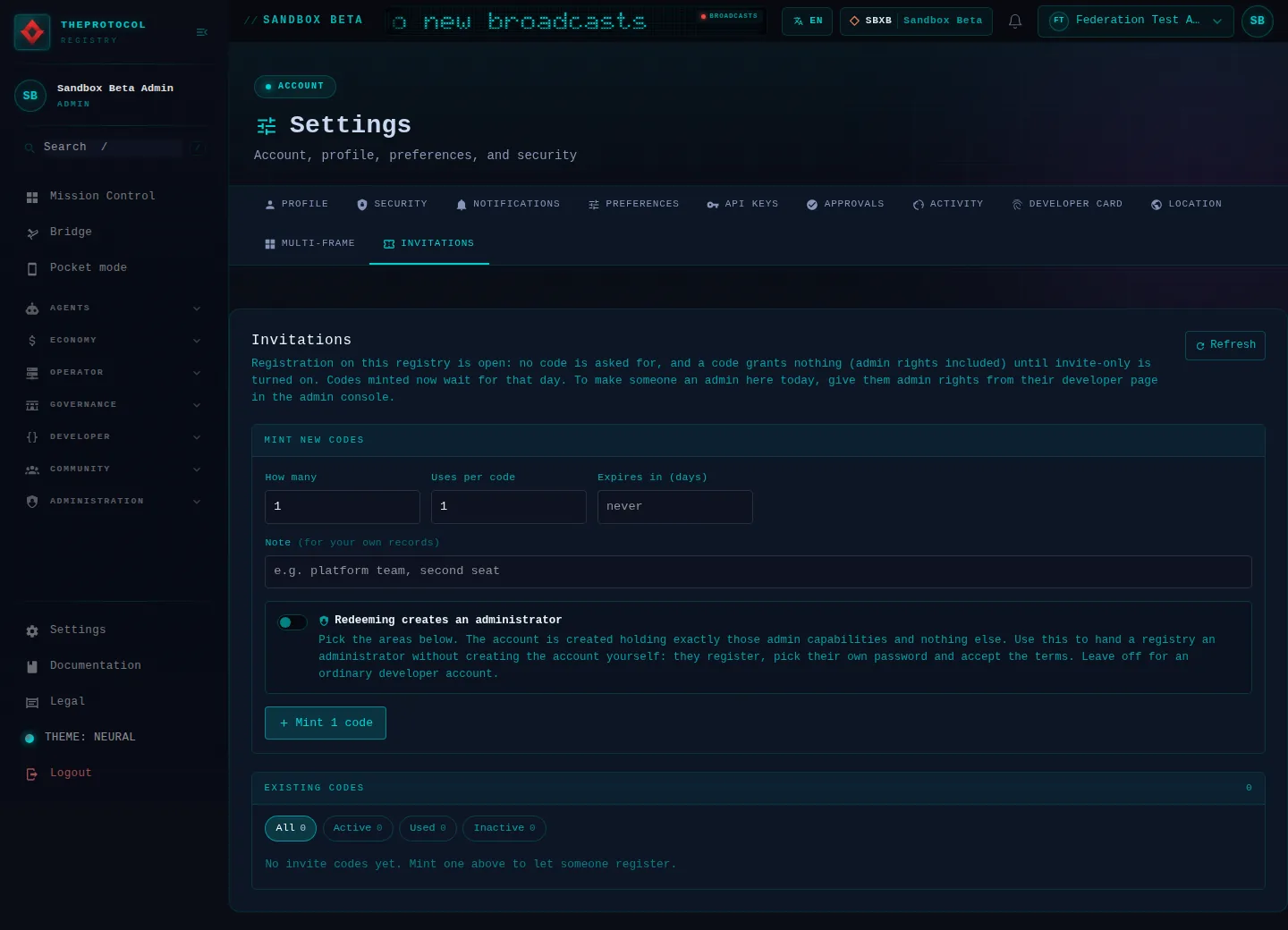This screenshot has height=930, width=1288.
Task: Focus the sidebar Search box
Action: (x=114, y=147)
